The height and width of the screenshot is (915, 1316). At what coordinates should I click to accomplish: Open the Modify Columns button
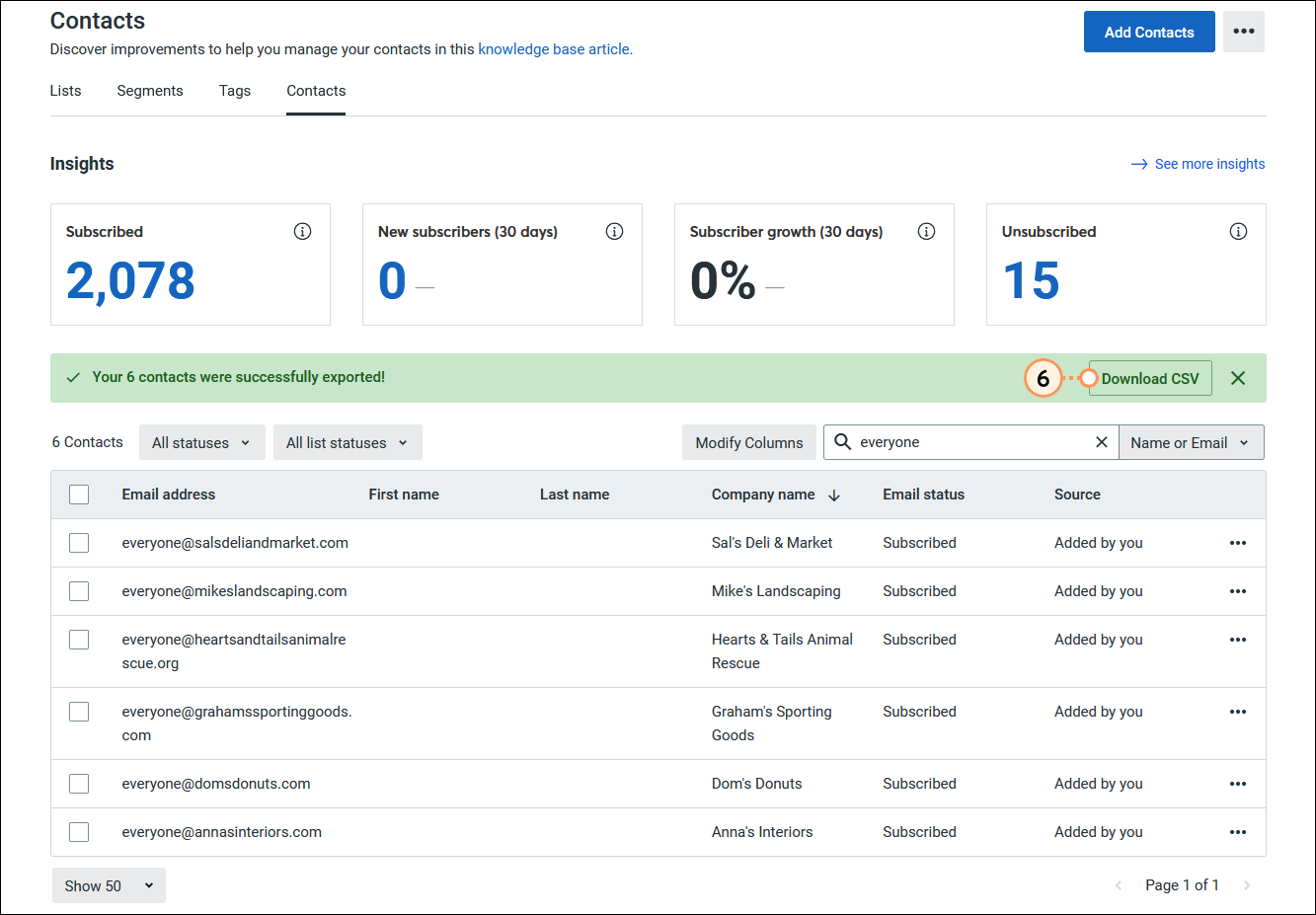749,442
